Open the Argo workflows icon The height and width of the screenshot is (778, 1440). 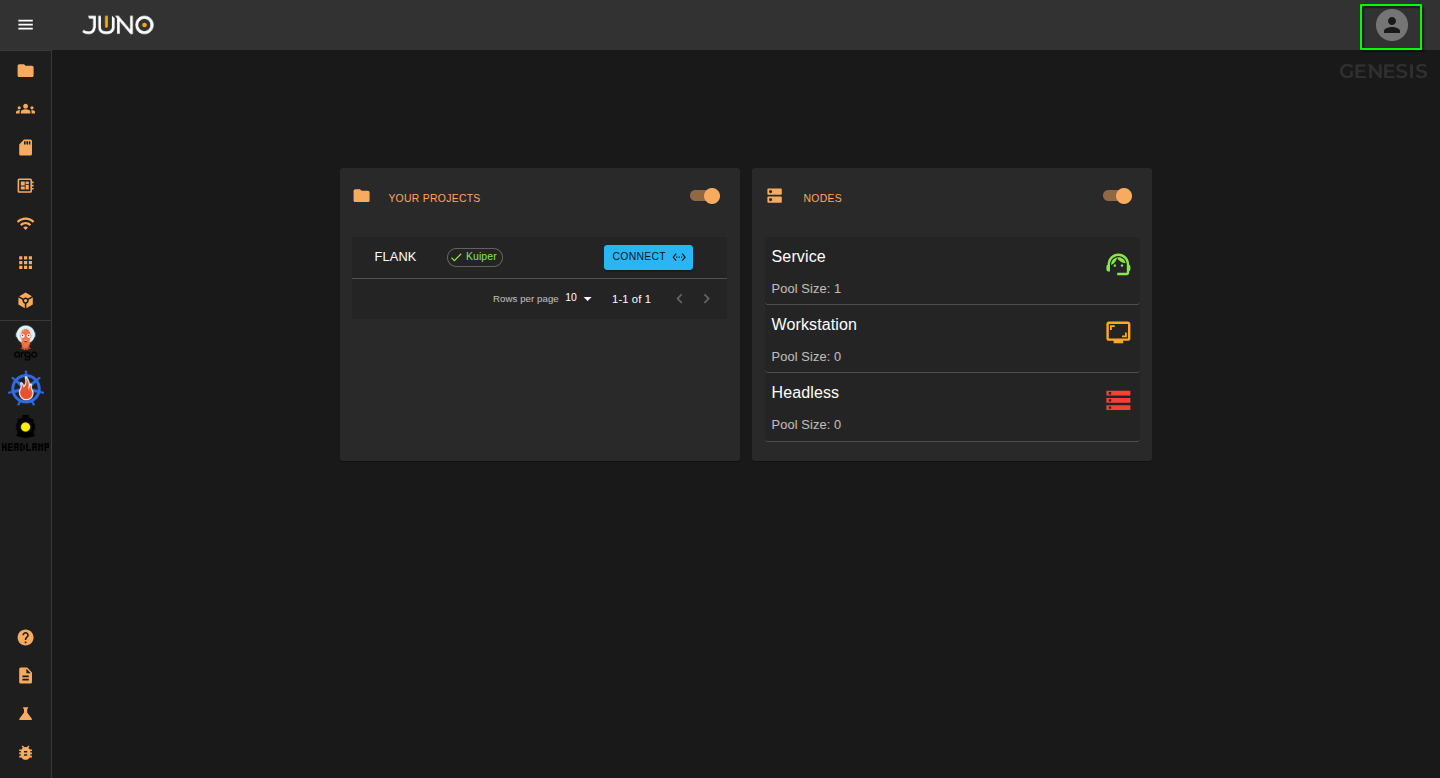[25, 342]
